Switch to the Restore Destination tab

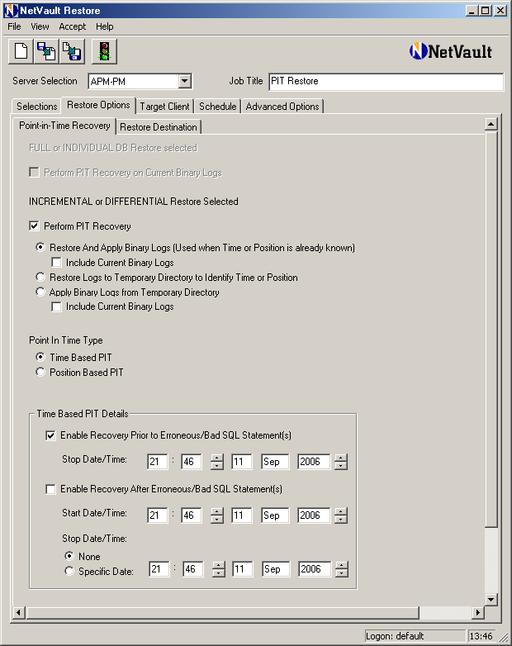pos(158,127)
